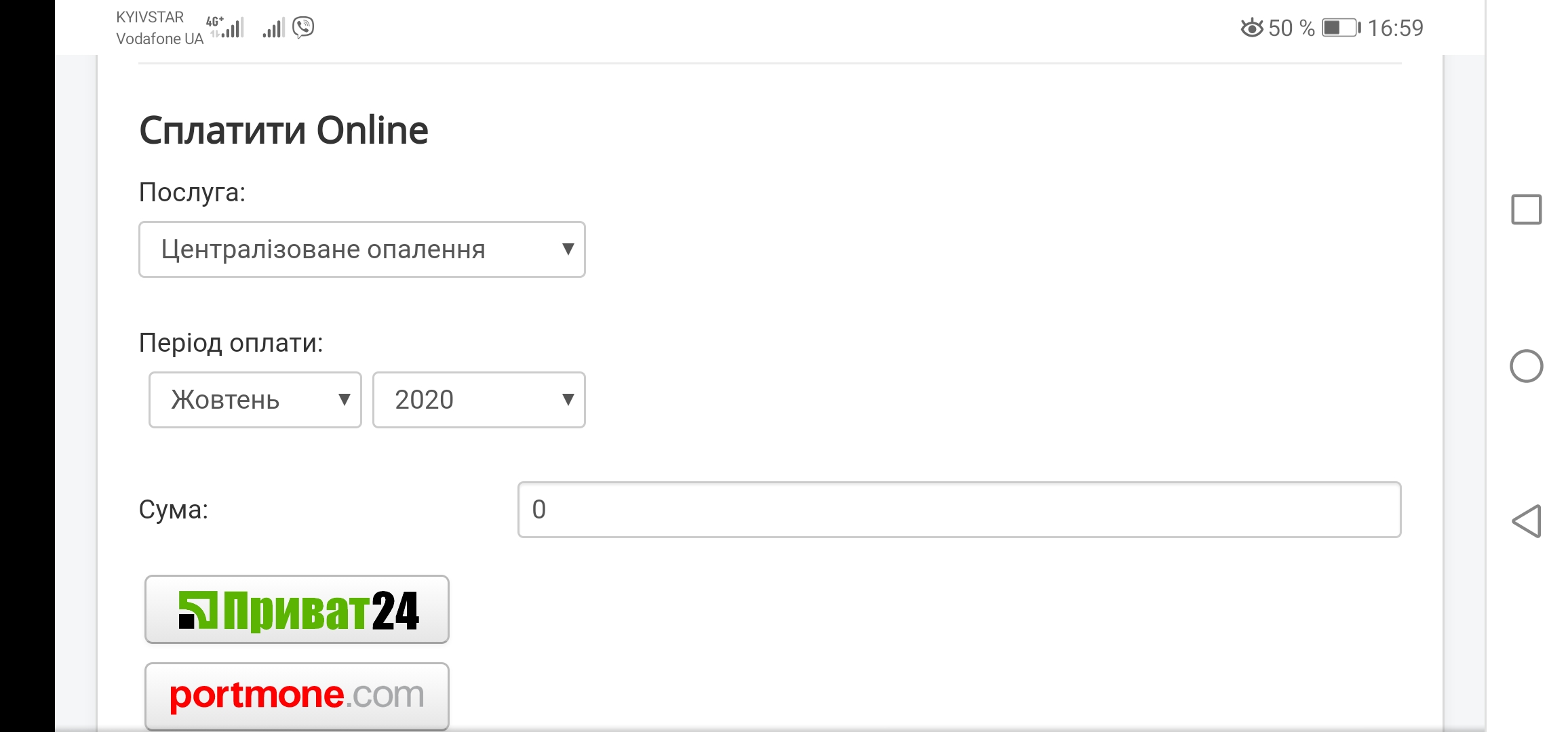
Task: Focus the Сума amount input field
Action: [959, 510]
